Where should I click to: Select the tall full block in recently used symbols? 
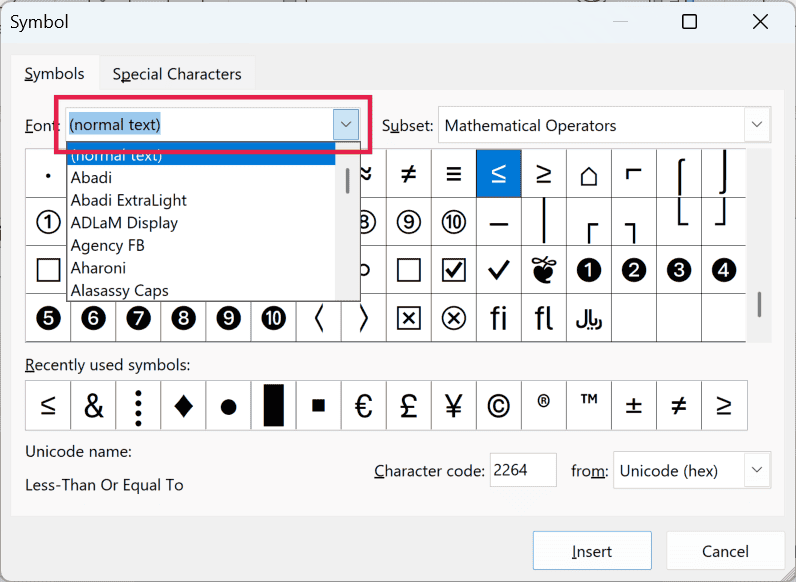tap(274, 405)
